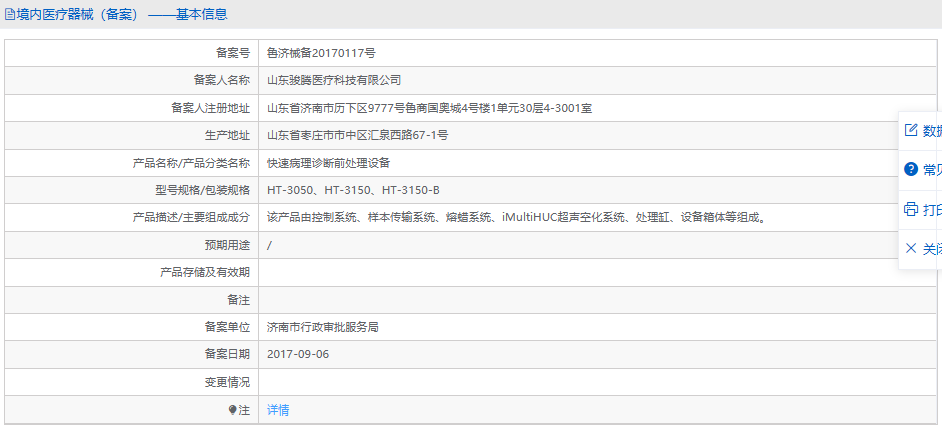Click the registered address 山东省济南市历下区9777号 text
This screenshot has height=430, width=942.
click(x=430, y=108)
